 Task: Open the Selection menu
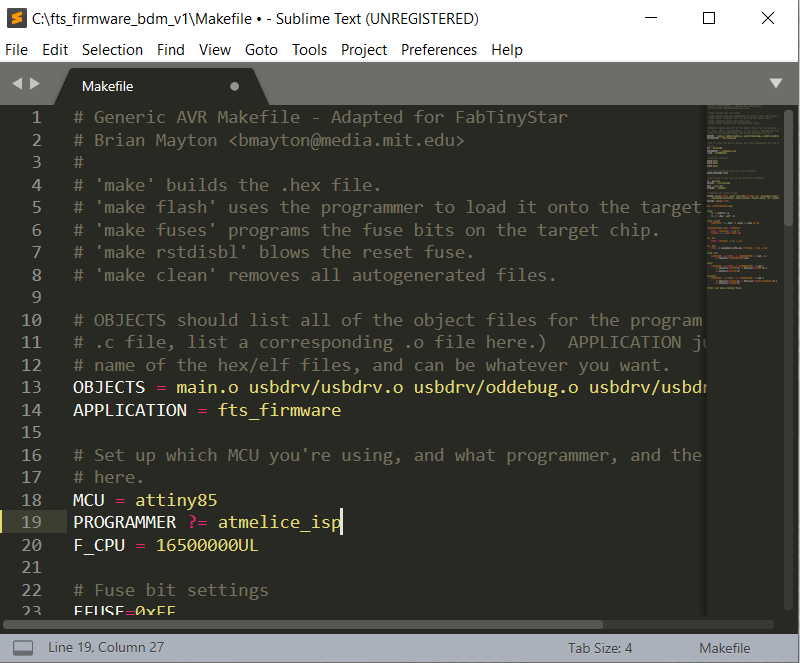point(112,50)
